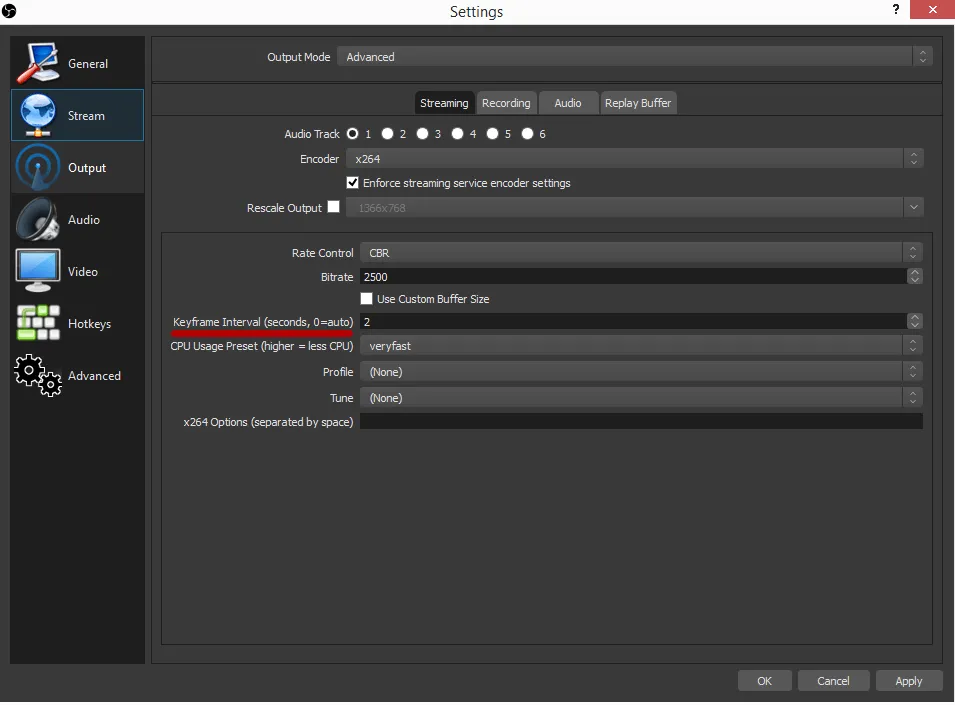Screen dimensions: 955x705
Task: Select audio track 6 radio button
Action: (527, 134)
